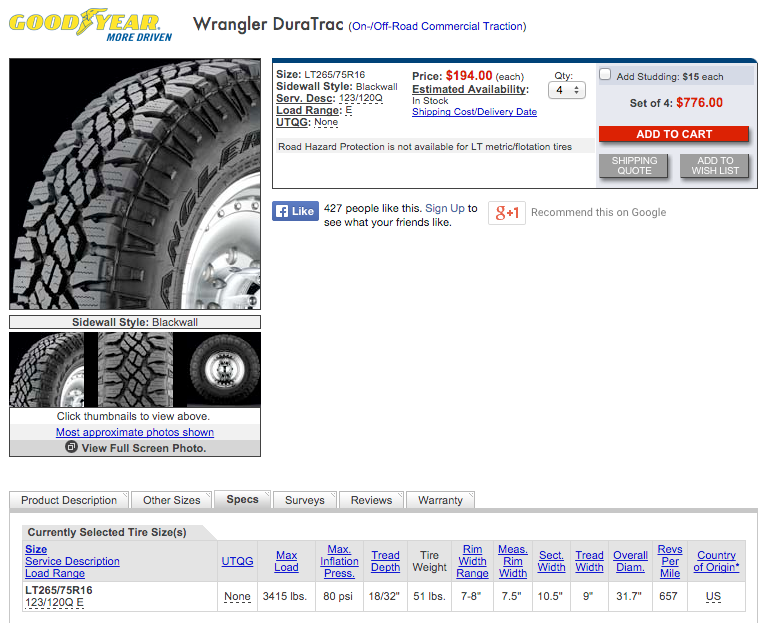Click the Tread Depth column header
783x623 pixels.
[x=386, y=561]
